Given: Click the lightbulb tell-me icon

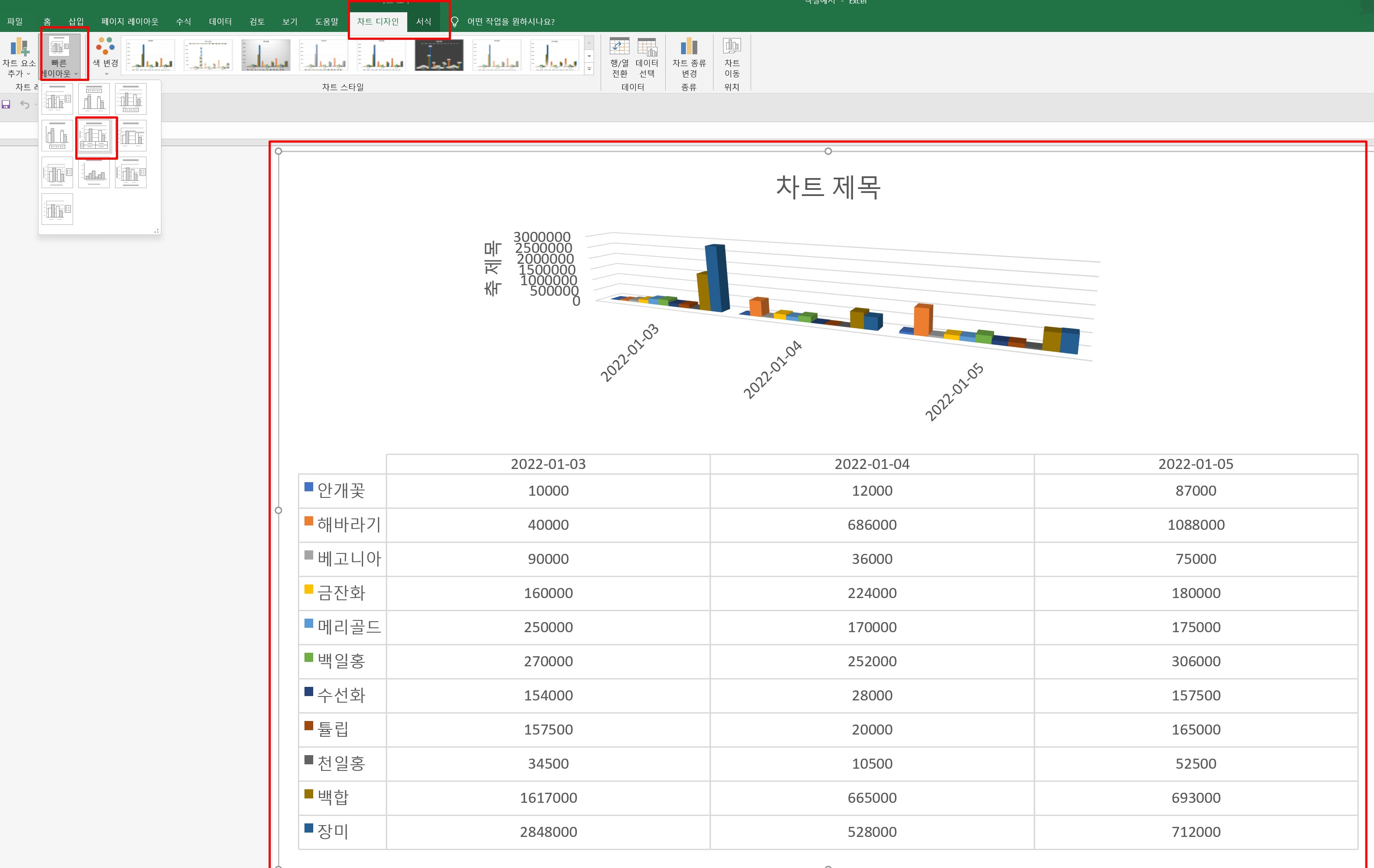Looking at the screenshot, I should [454, 22].
